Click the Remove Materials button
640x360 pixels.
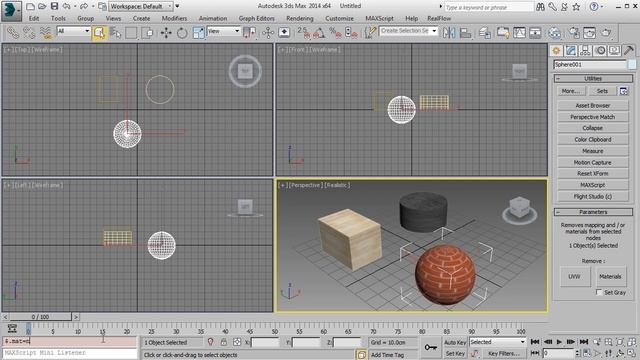click(610, 276)
